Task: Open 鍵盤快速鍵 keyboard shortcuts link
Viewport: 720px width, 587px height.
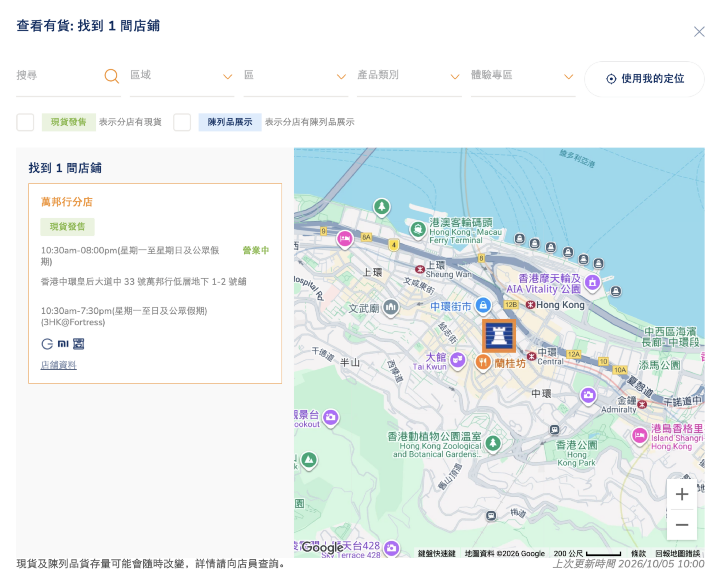Action: click(437, 553)
